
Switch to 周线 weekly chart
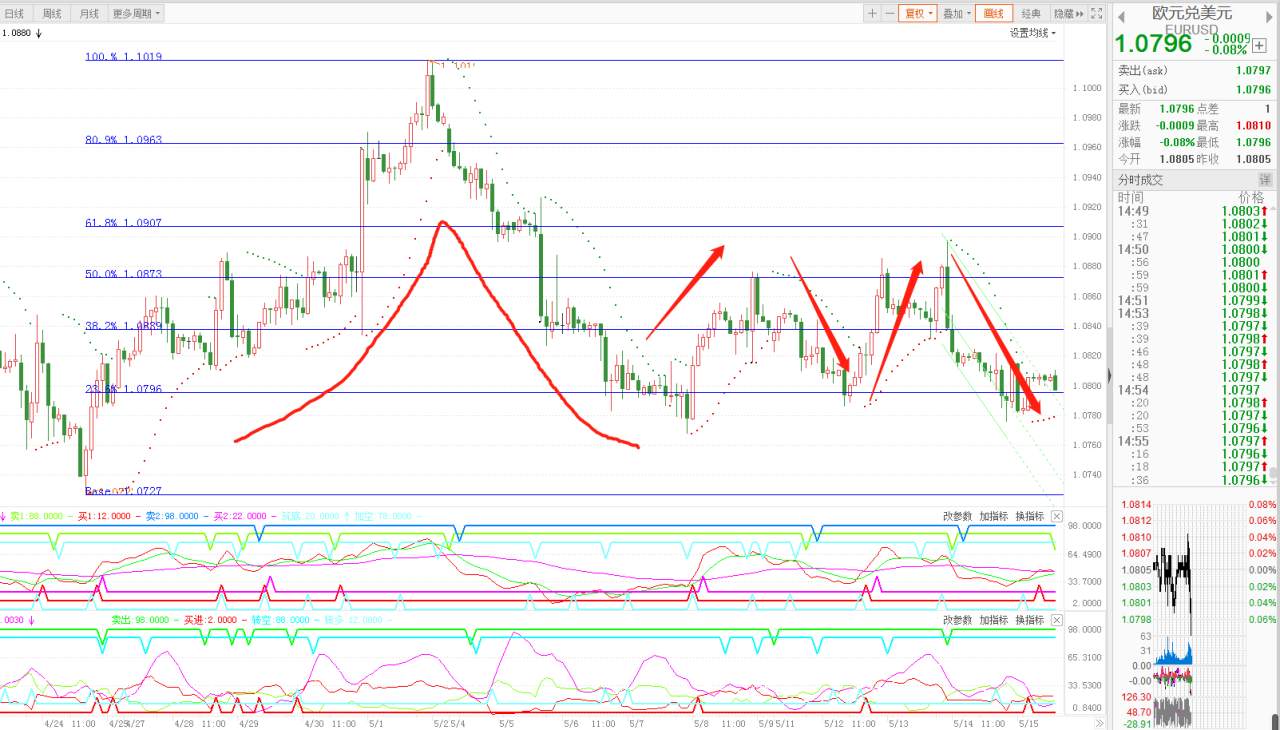(52, 14)
